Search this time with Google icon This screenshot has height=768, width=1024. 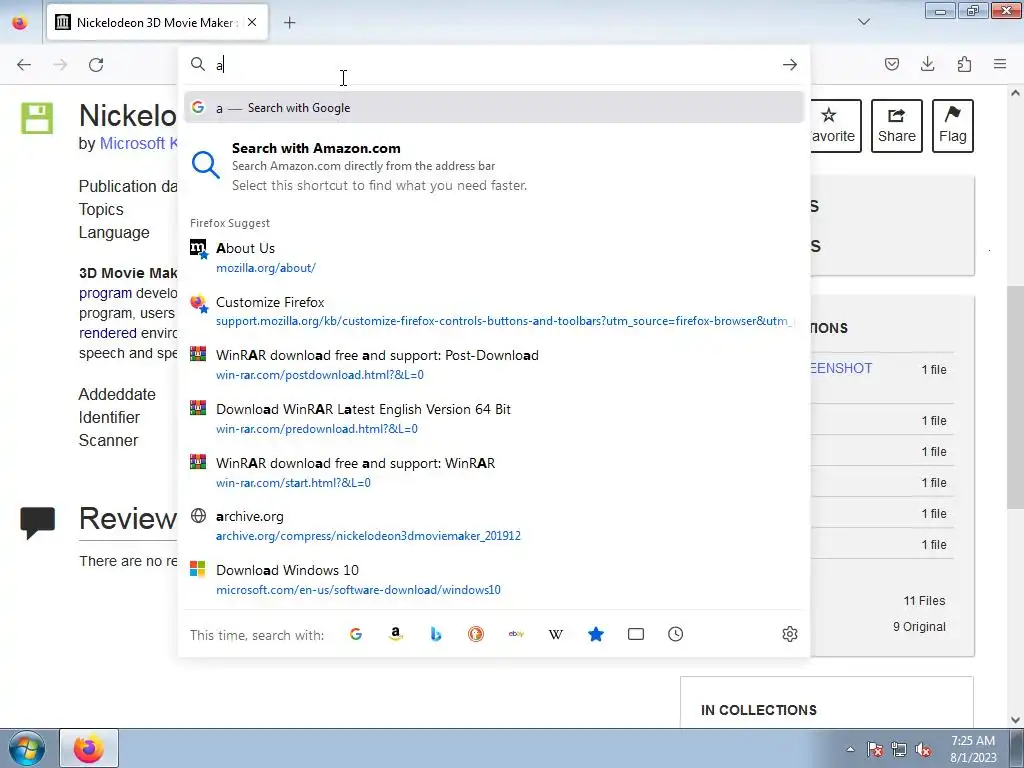[x=356, y=634]
